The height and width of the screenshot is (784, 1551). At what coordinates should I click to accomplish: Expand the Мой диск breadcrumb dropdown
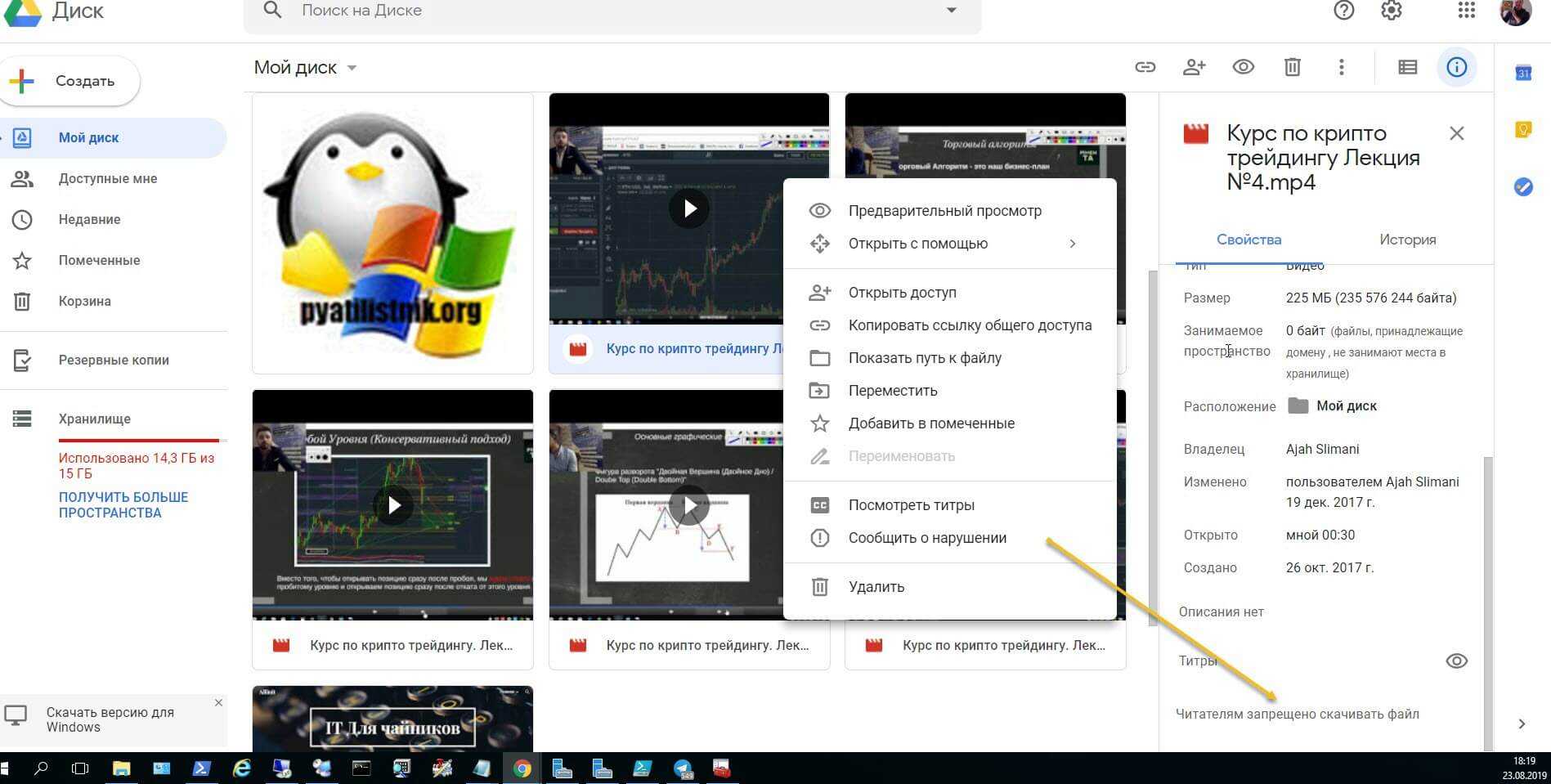[352, 68]
